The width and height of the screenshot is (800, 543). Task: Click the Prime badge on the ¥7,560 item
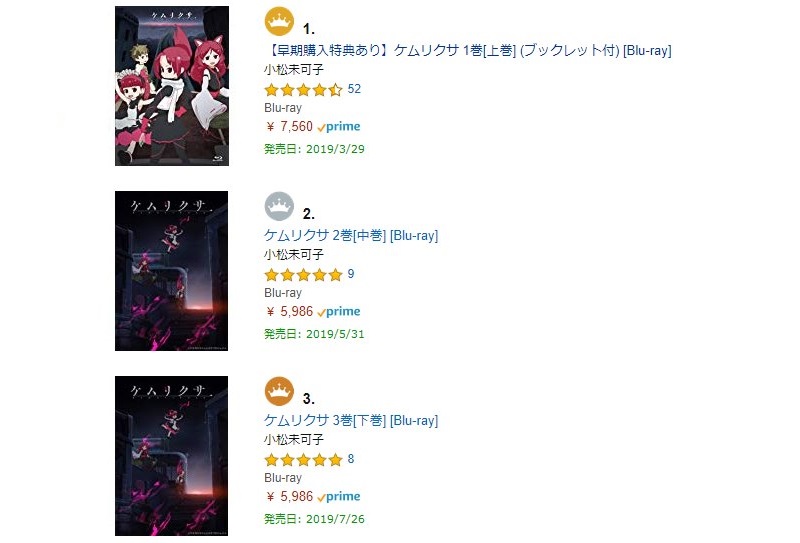coord(339,127)
